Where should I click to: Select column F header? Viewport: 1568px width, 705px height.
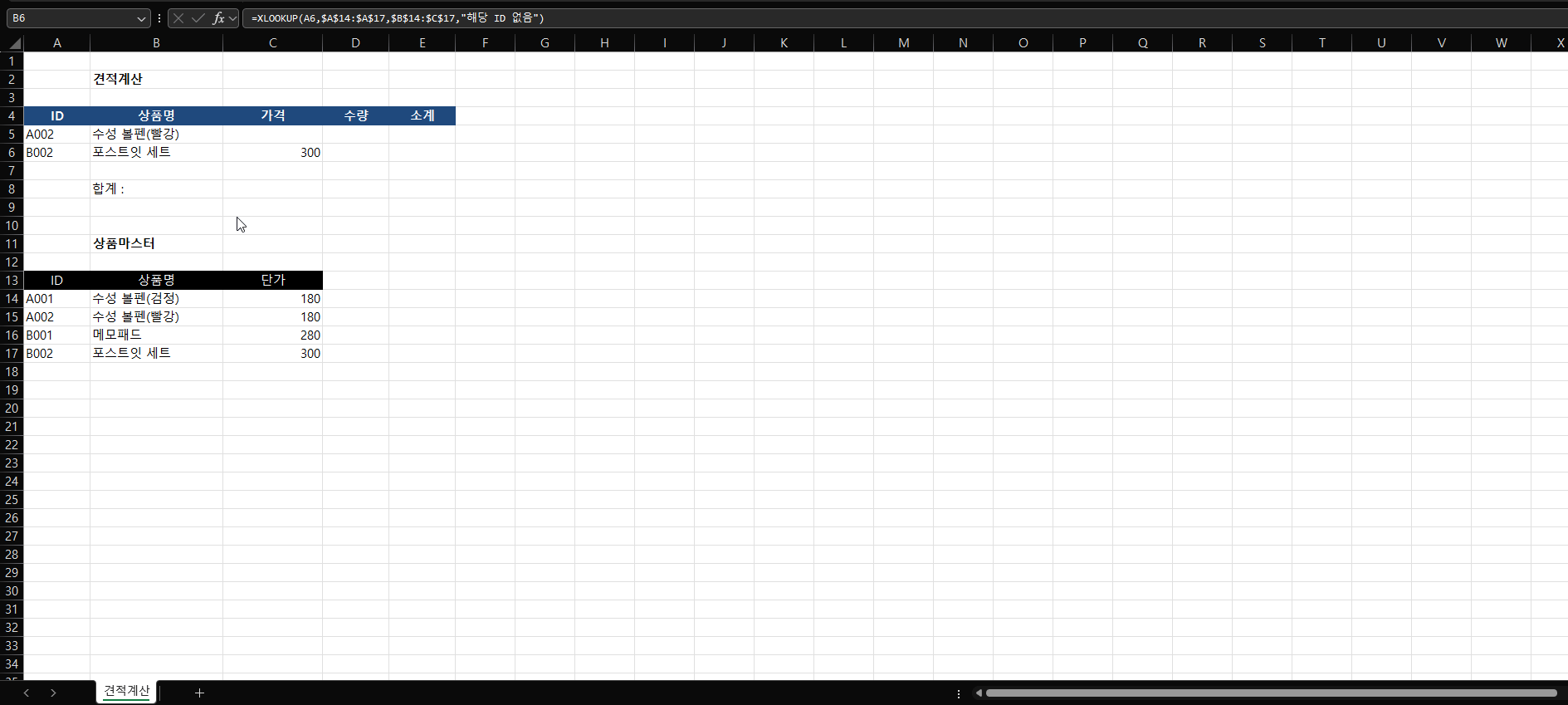click(x=485, y=43)
